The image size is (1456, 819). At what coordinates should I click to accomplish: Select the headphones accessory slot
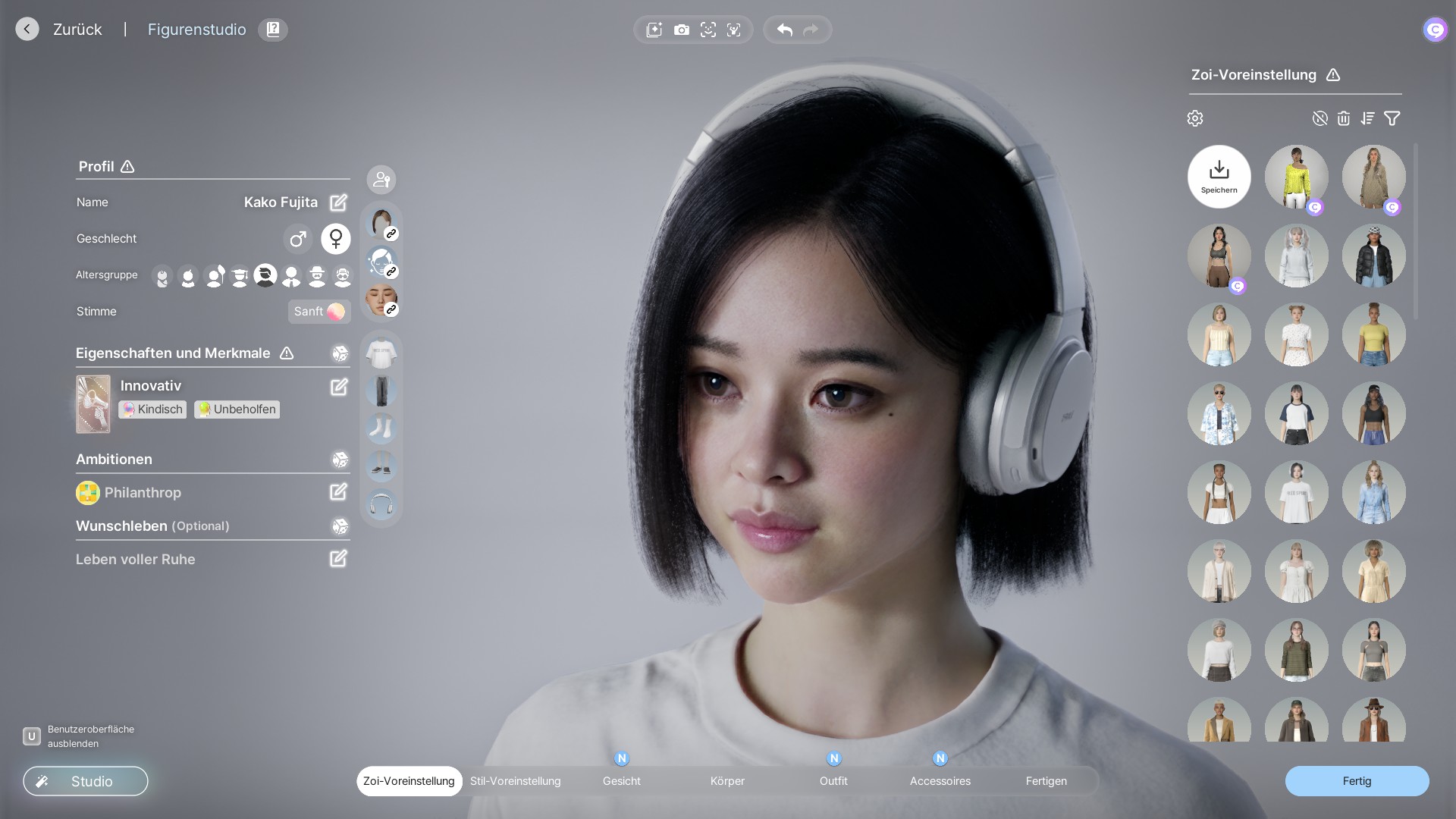pos(381,504)
